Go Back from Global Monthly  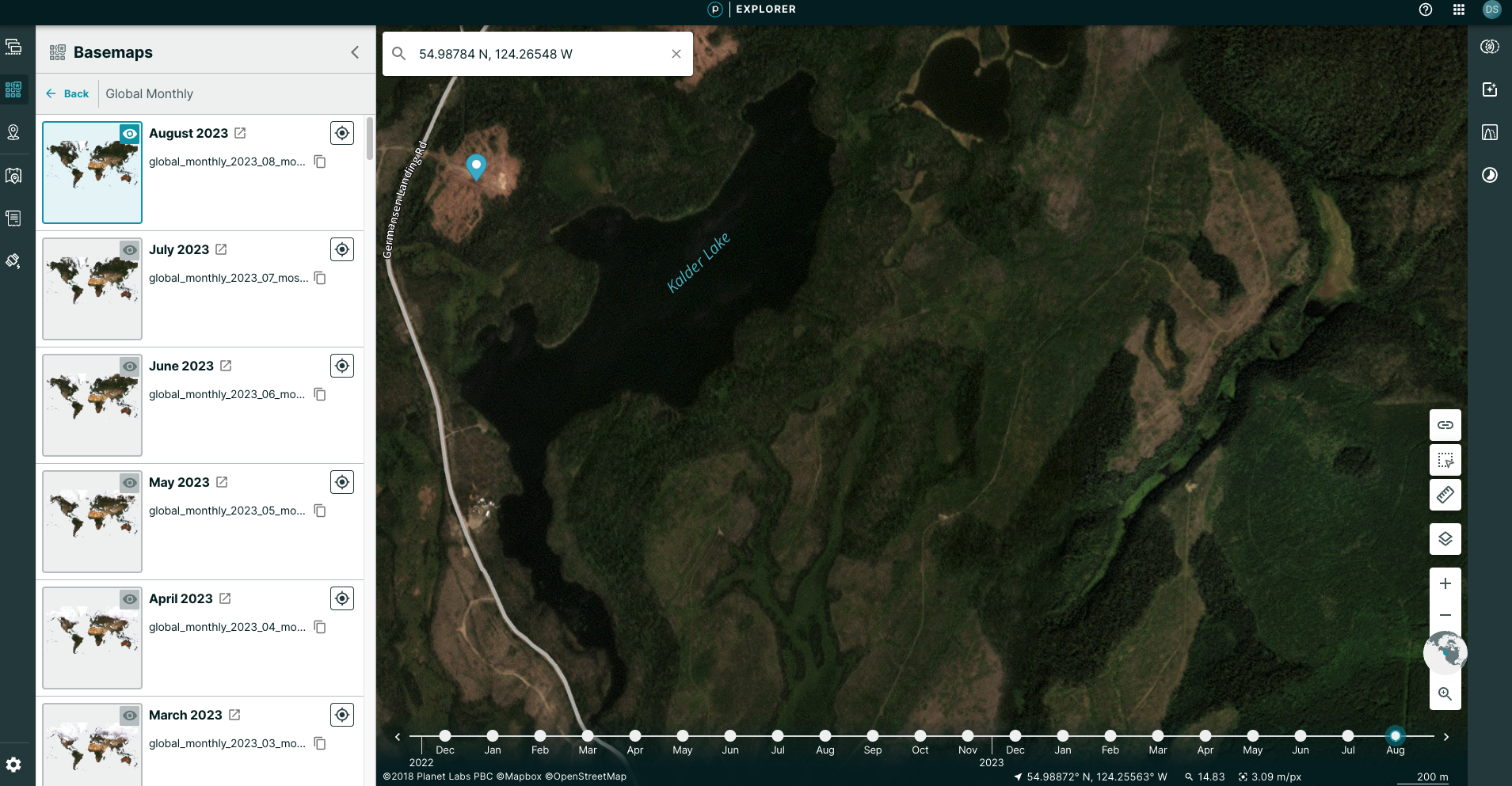[67, 93]
